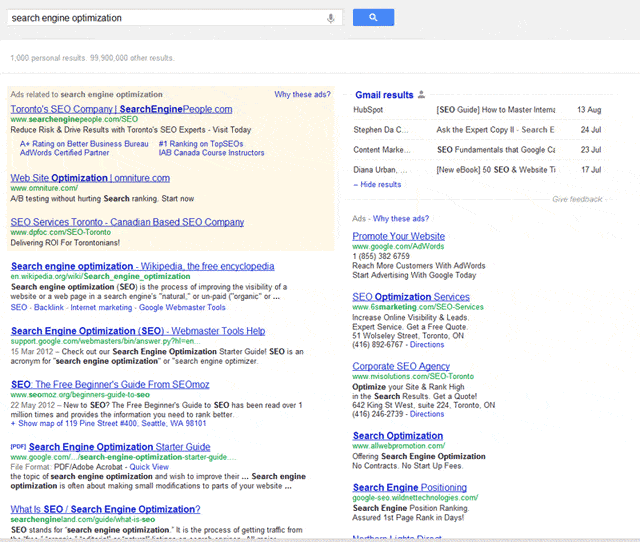Image resolution: width=640 pixels, height=542 pixels.
Task: Open PDF Search Engine Optimization Starter Guide
Action: [120, 447]
